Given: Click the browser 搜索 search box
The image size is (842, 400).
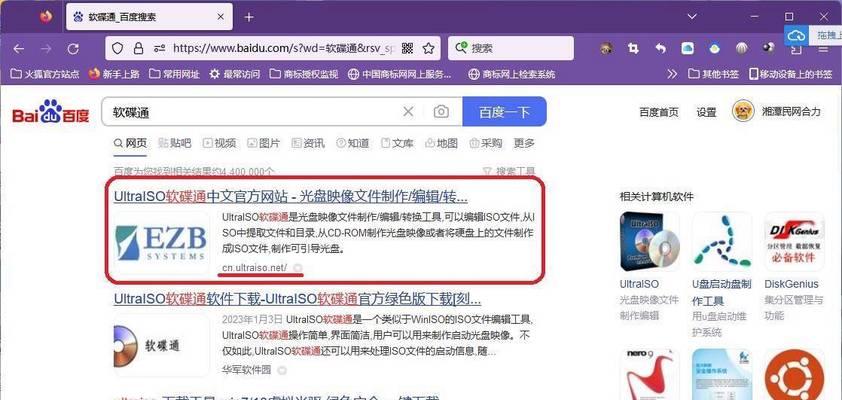Looking at the screenshot, I should 511,48.
